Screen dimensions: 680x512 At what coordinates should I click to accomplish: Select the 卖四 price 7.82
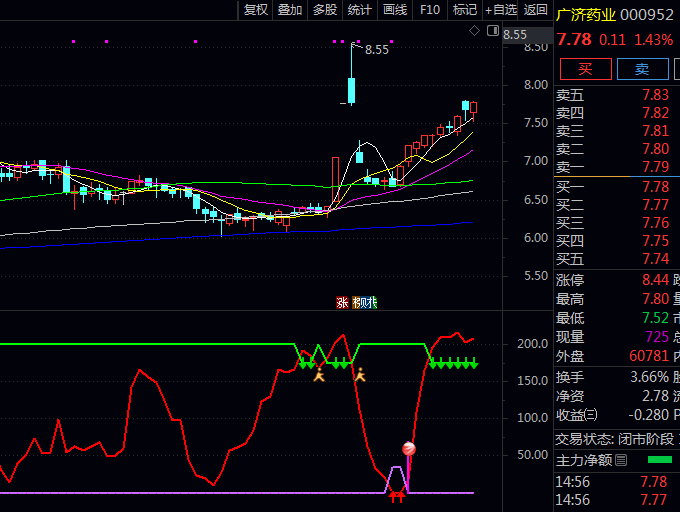tap(655, 113)
